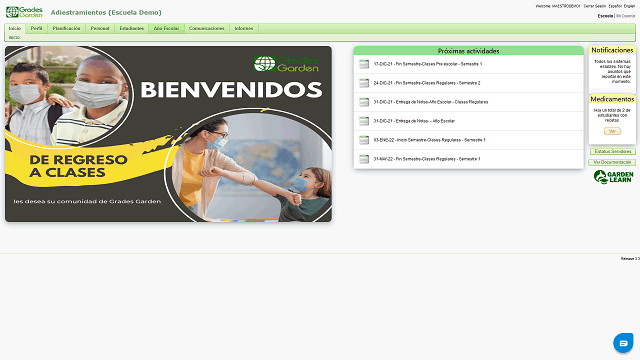Click the Notificaciones panel header

point(612,50)
